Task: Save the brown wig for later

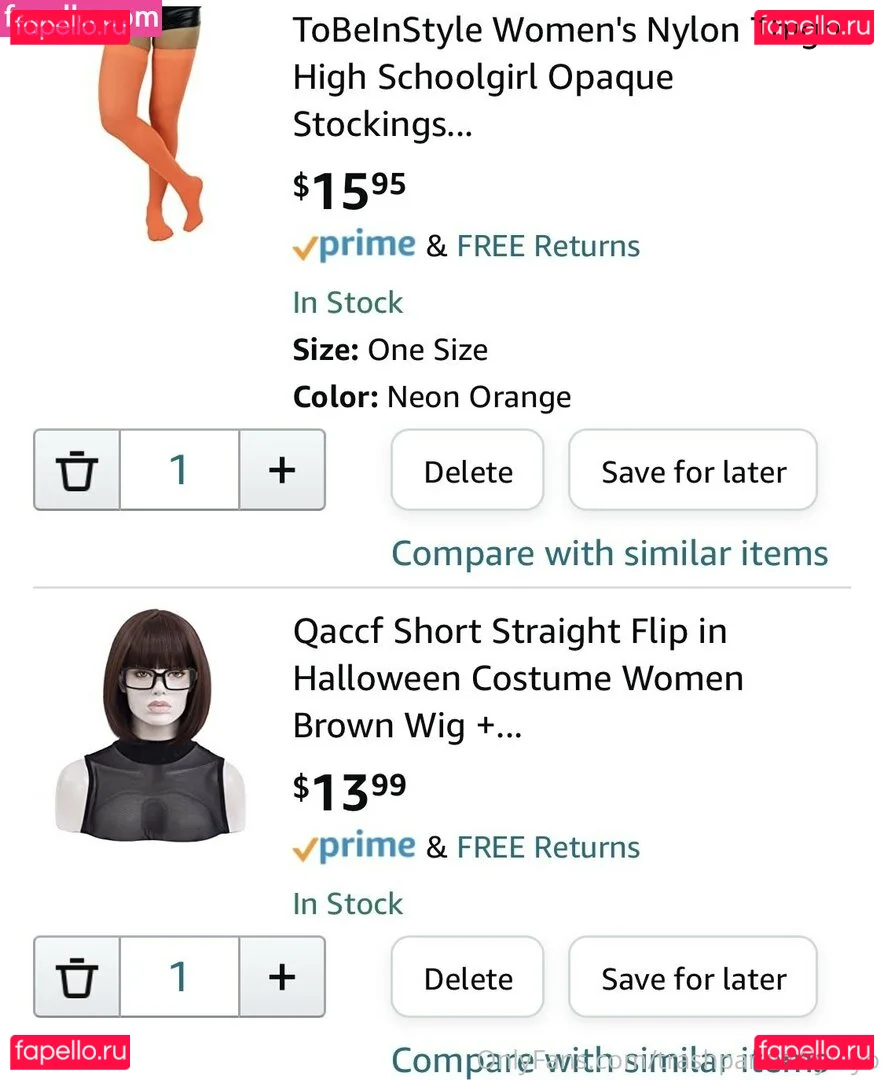Action: click(x=693, y=978)
